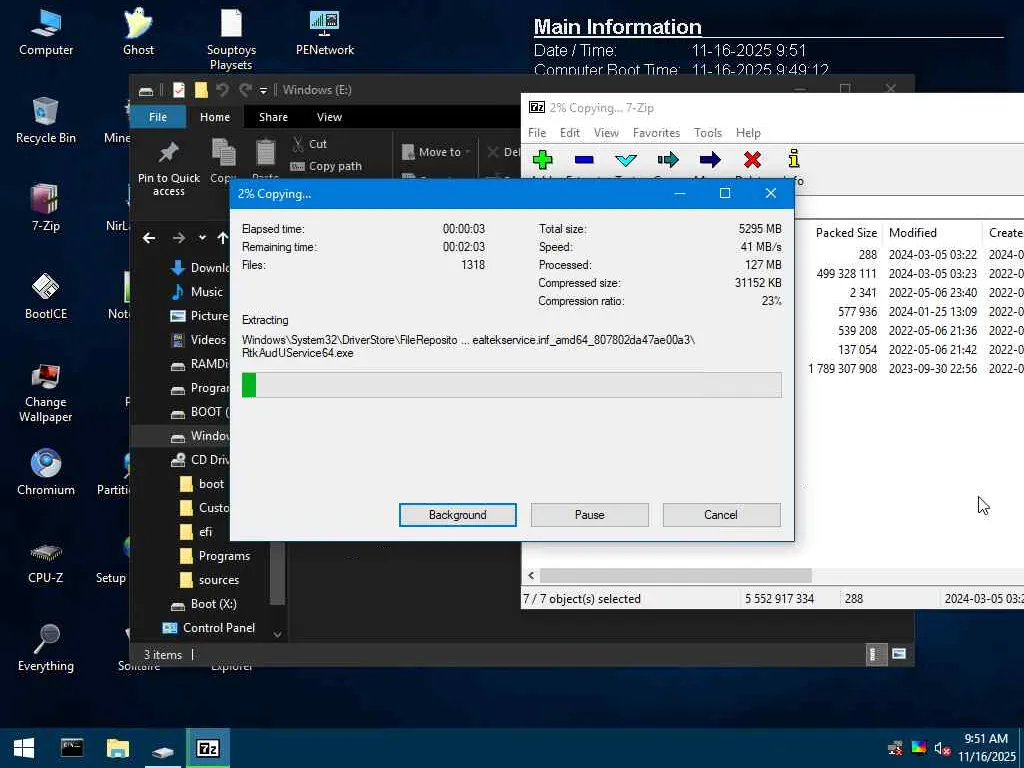
Task: Select the Programs folder in Explorer tree
Action: tap(214, 556)
